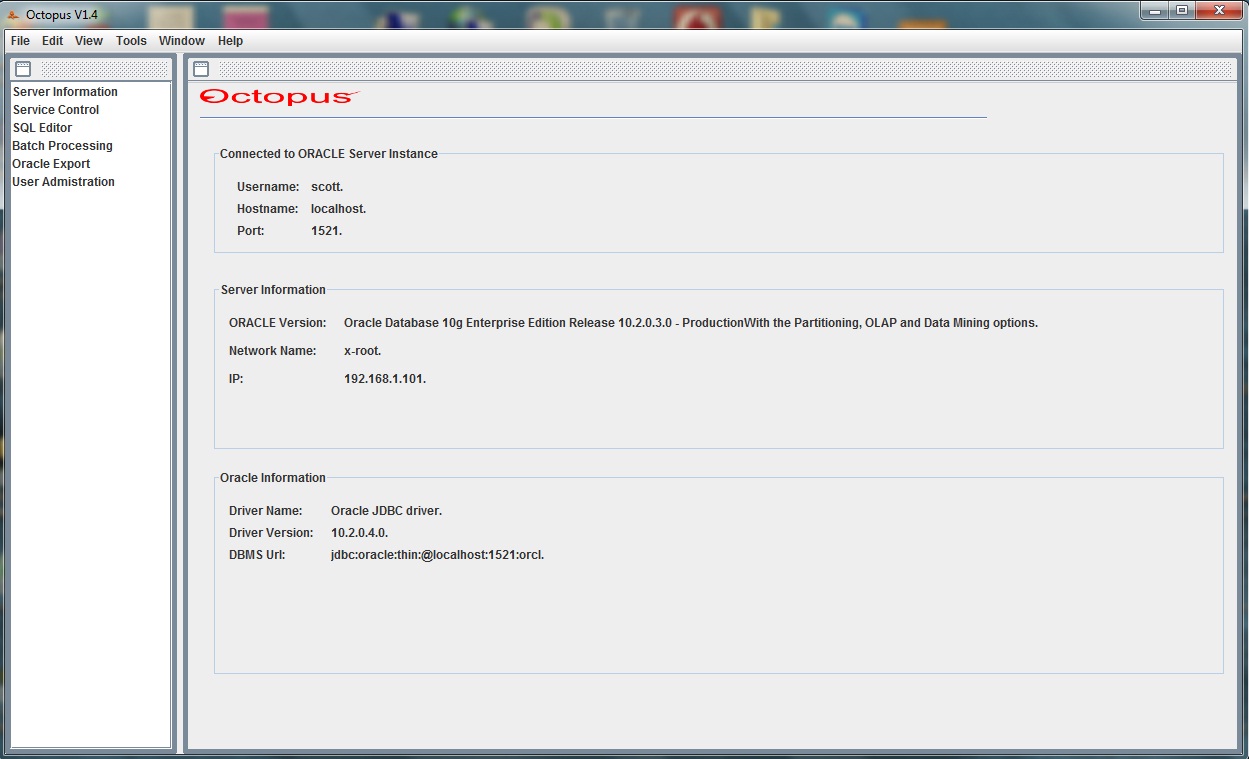Viewport: 1249px width, 759px height.
Task: Open the File menu
Action: click(x=20, y=41)
